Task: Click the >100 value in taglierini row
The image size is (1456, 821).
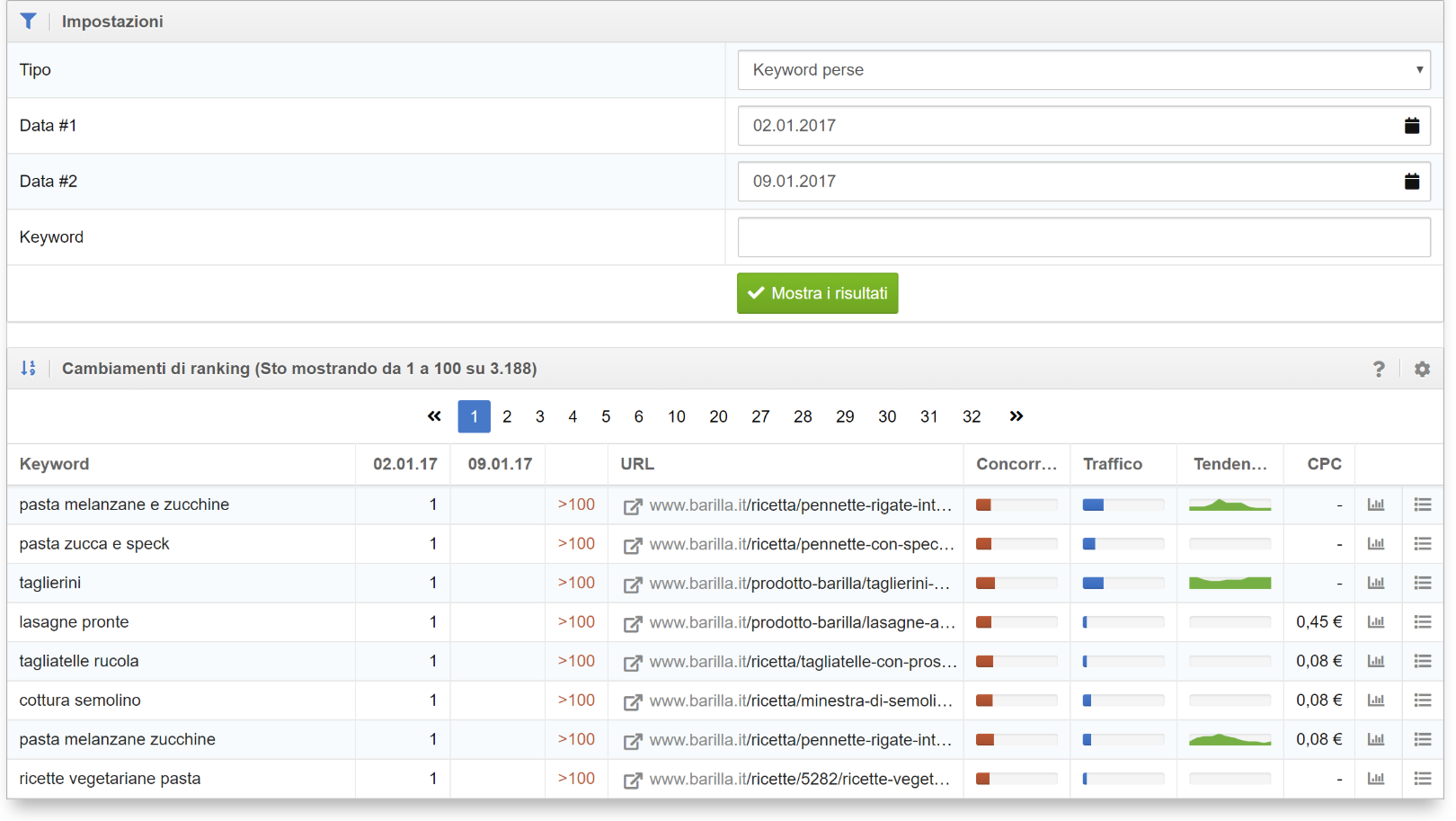Action: 576,583
